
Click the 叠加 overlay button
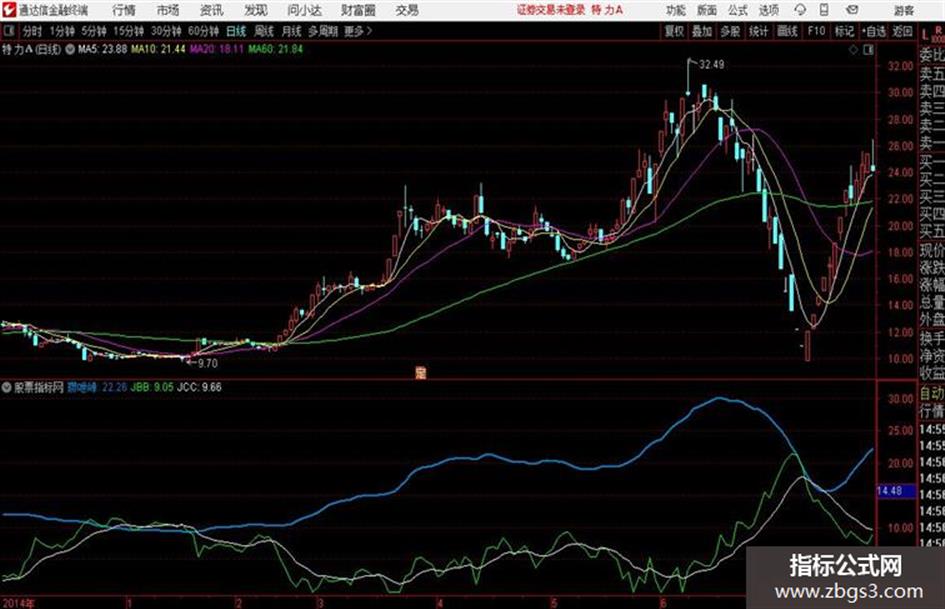point(702,31)
